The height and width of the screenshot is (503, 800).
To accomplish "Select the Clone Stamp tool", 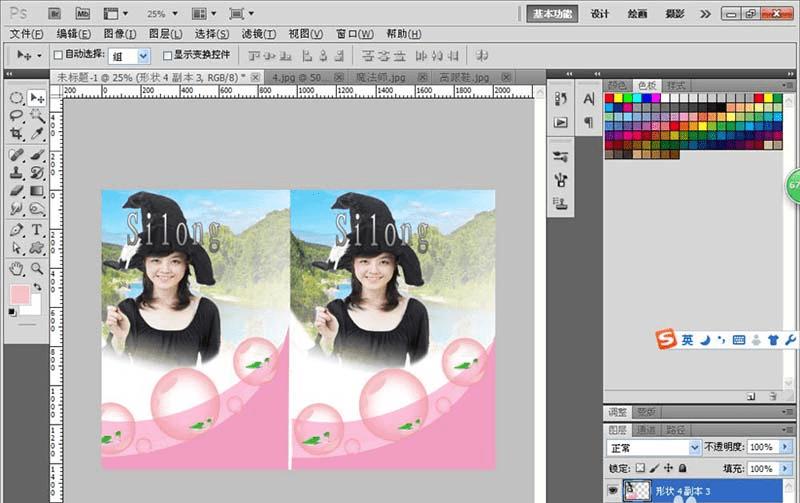I will [x=16, y=173].
